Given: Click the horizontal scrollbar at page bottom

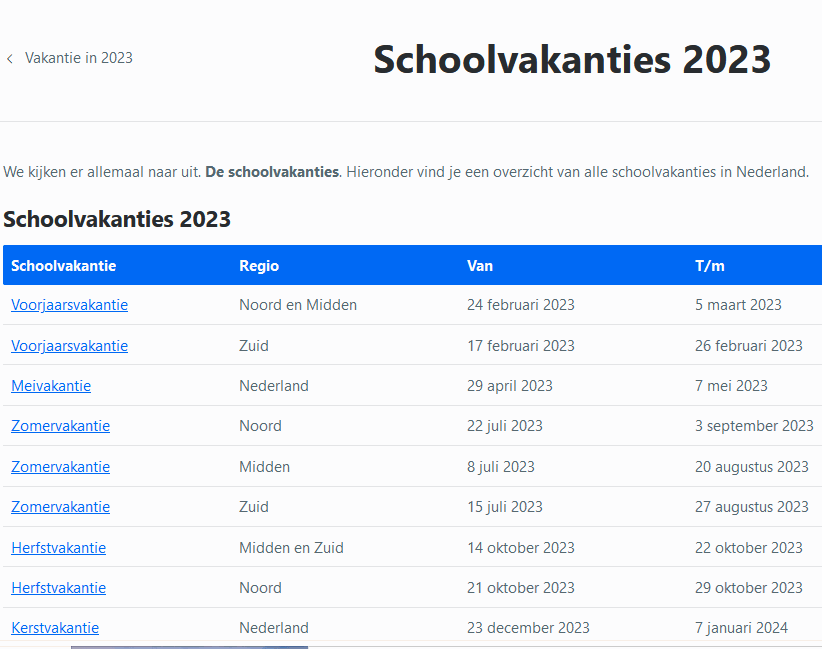Looking at the screenshot, I should 189,646.
